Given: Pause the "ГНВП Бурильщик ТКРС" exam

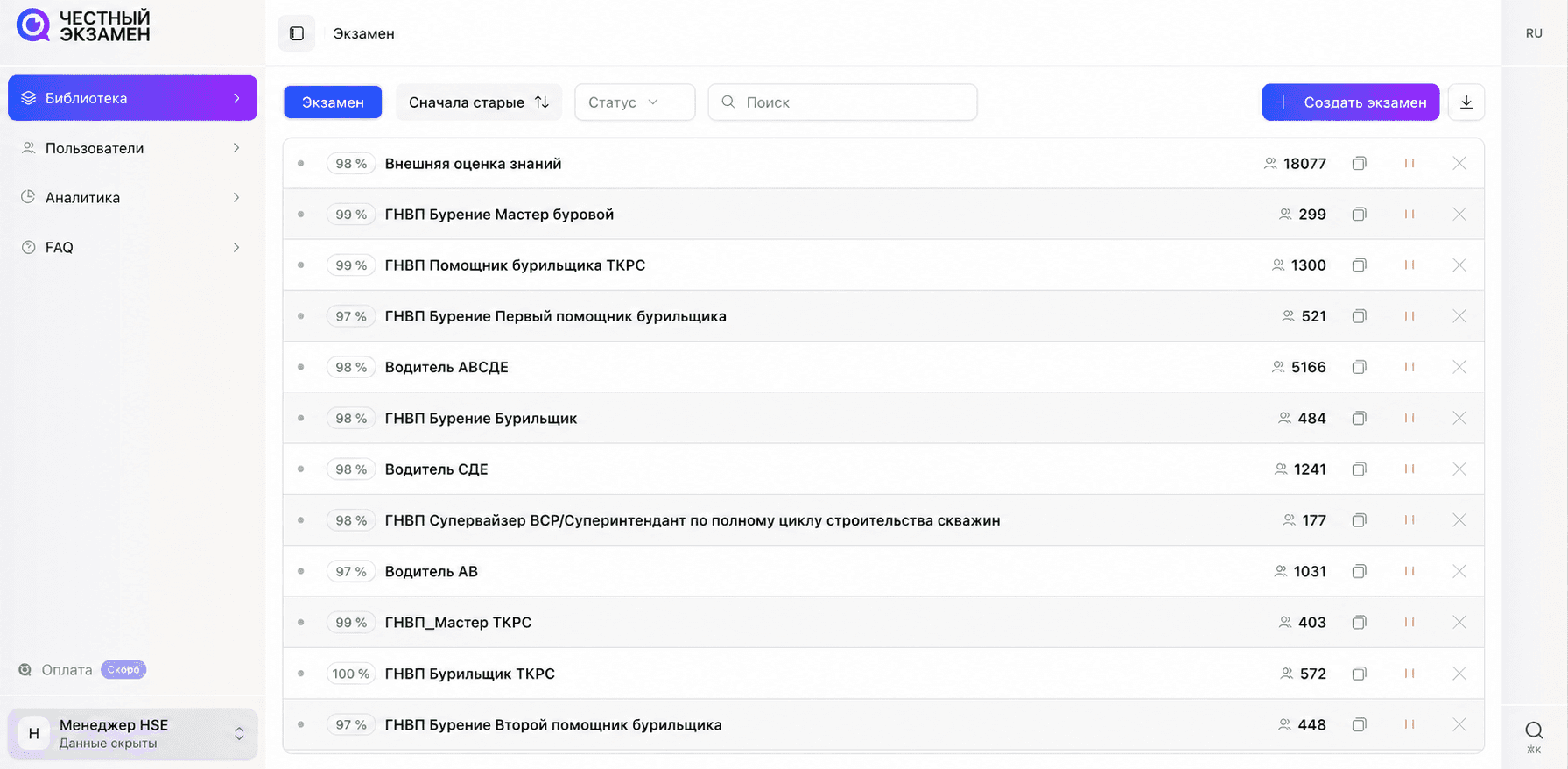Looking at the screenshot, I should tap(1410, 674).
